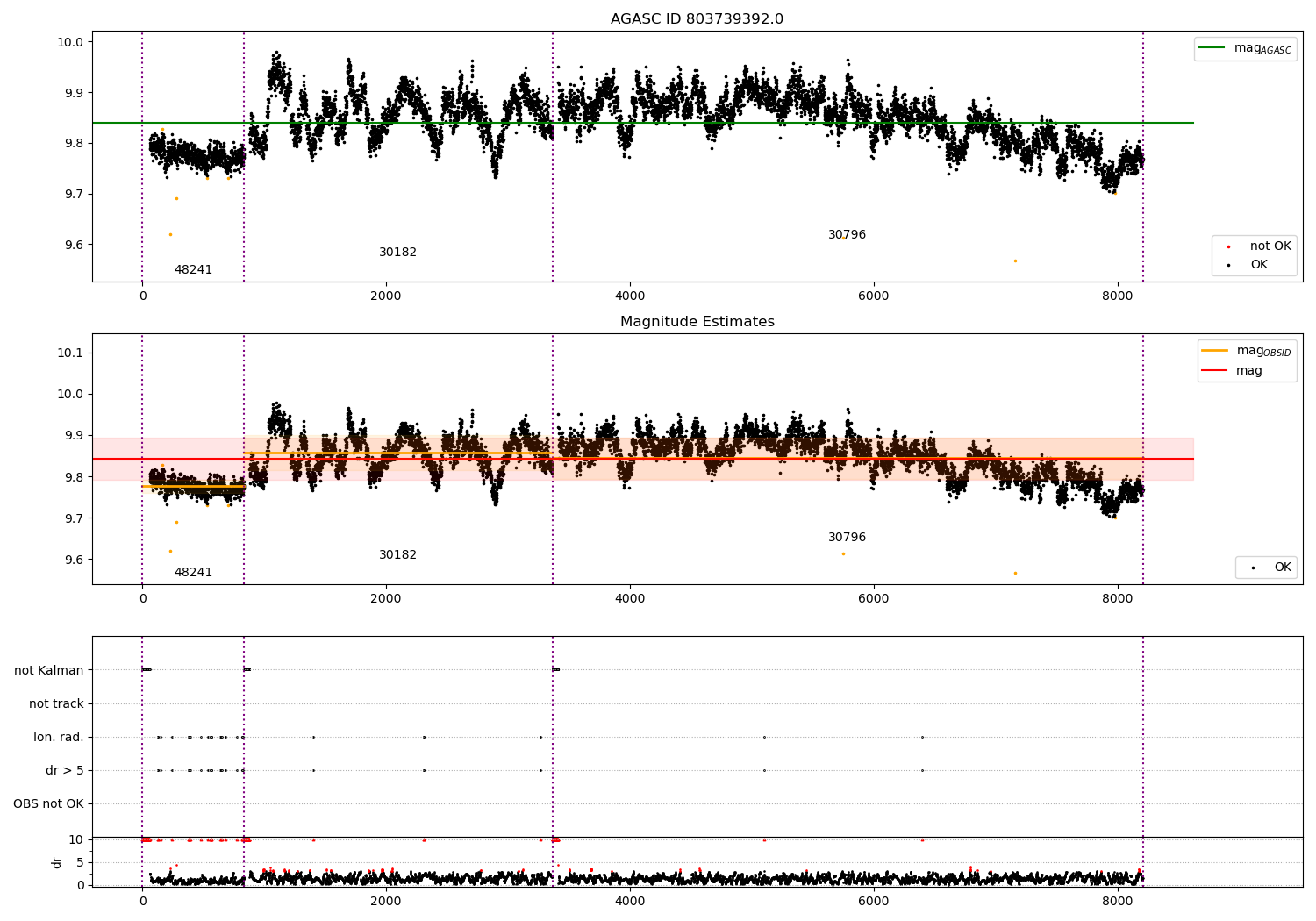Click the 'dr > 5' row label
Screen dimensions: 1316x921
pyautogui.click(x=65, y=771)
